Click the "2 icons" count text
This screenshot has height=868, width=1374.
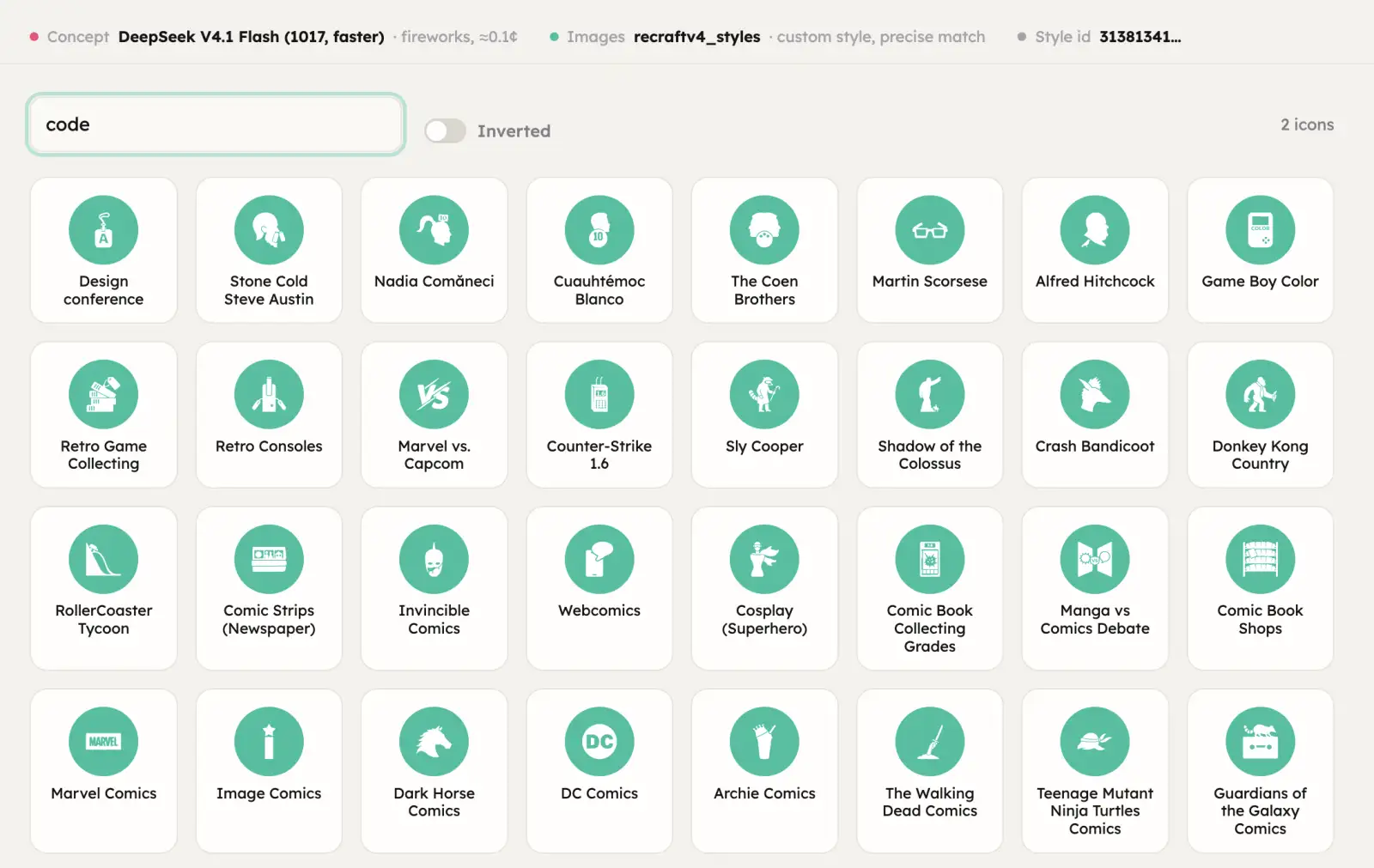tap(1307, 124)
